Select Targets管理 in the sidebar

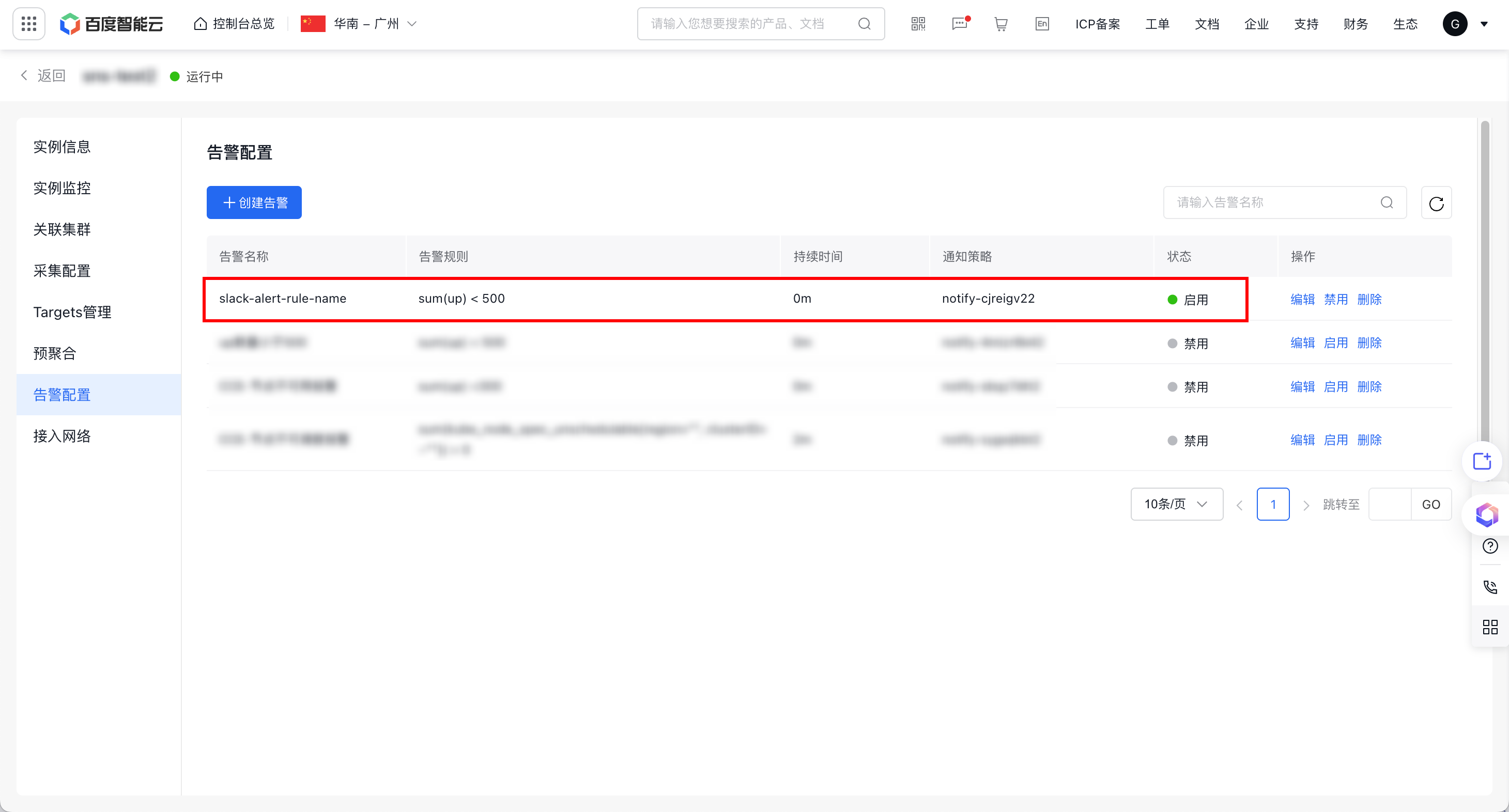click(x=98, y=312)
